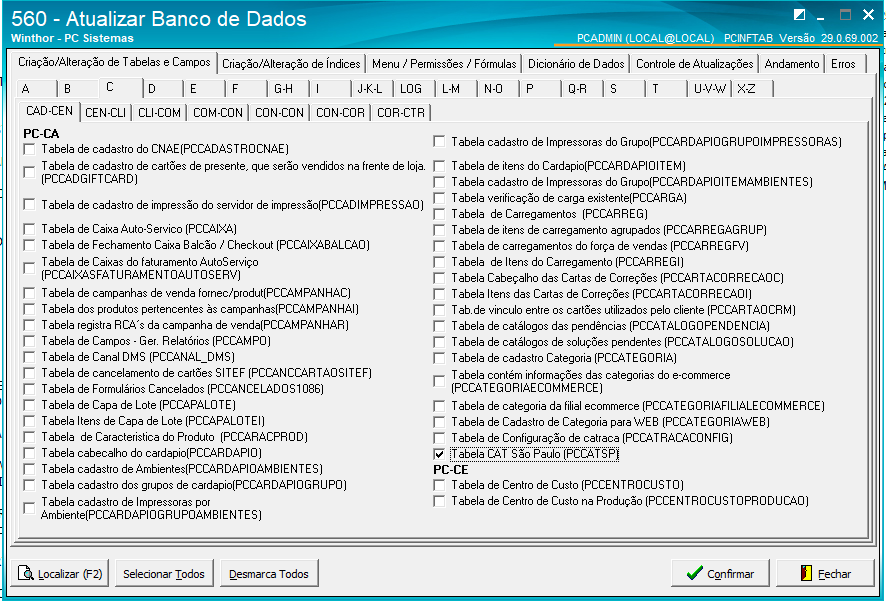Viewport: 886px width, 601px height.
Task: Select the PCCANCELADOS1086 checkbox
Action: [x=29, y=389]
